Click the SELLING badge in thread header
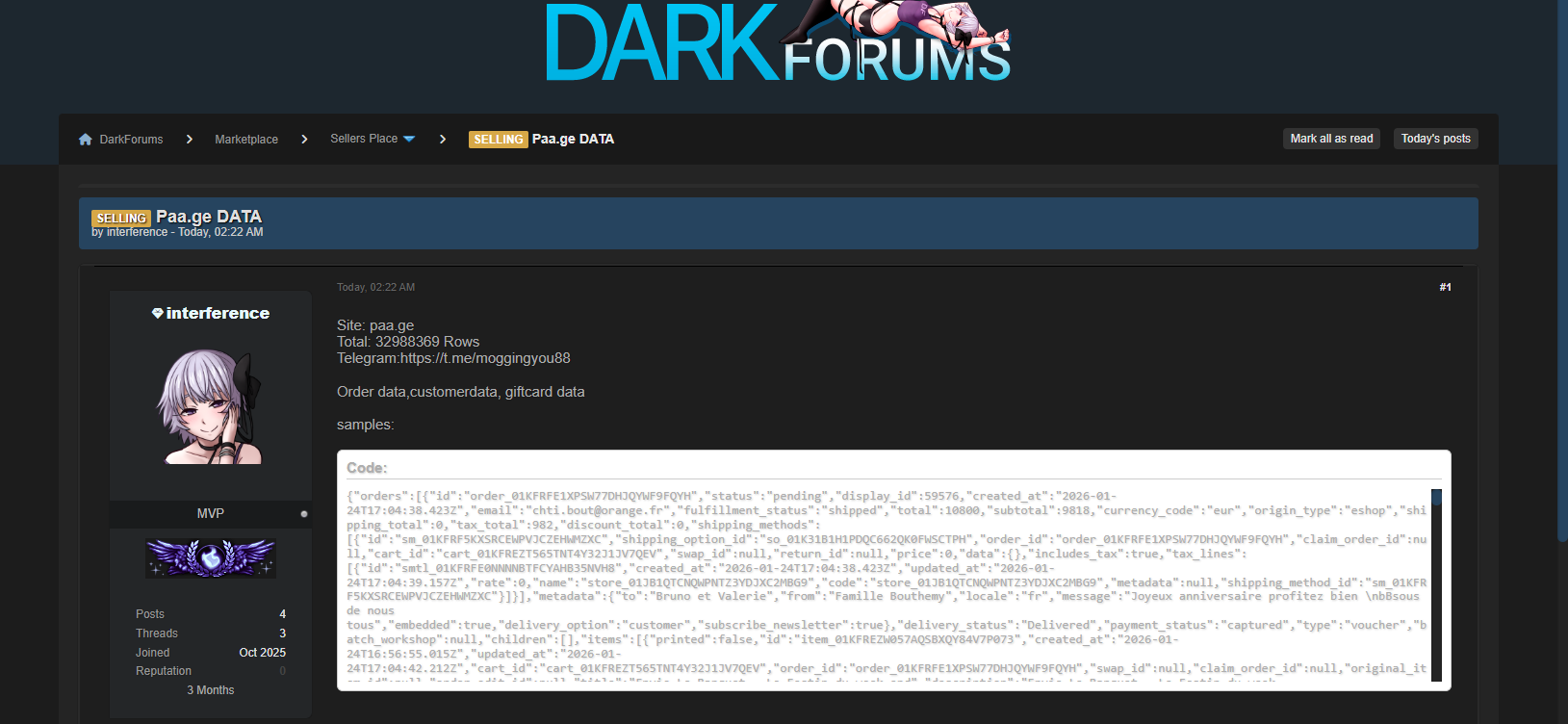Image resolution: width=1568 pixels, height=724 pixels. click(120, 219)
